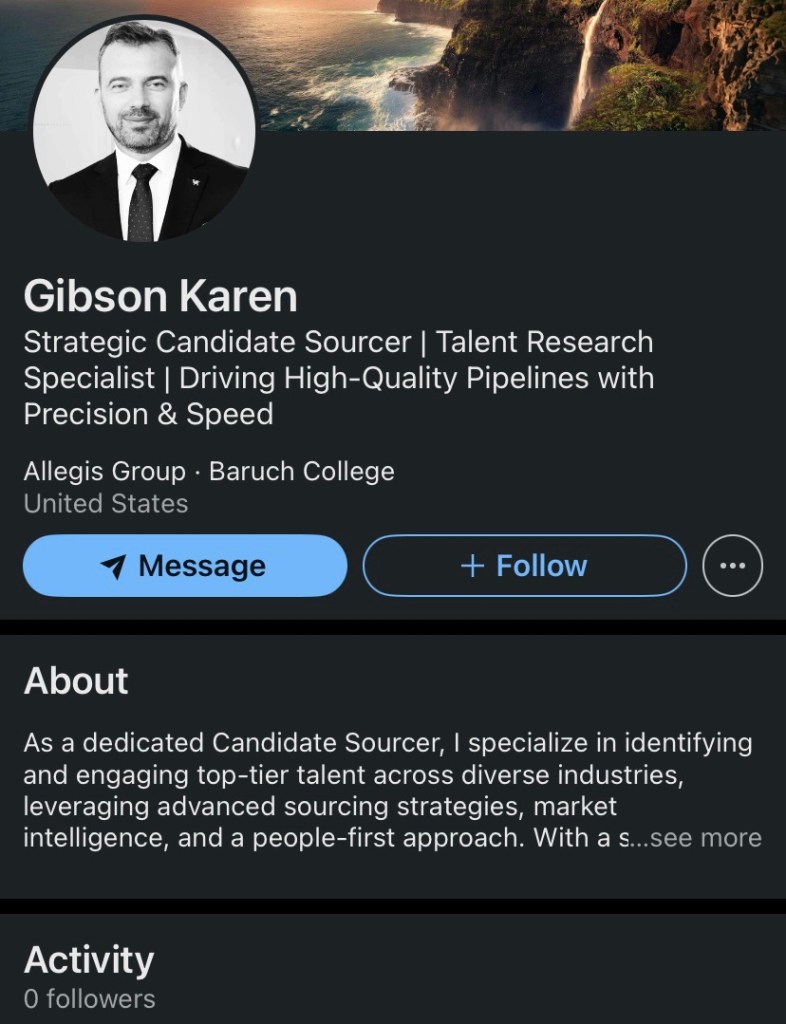Open the Baruch College school link

click(301, 471)
